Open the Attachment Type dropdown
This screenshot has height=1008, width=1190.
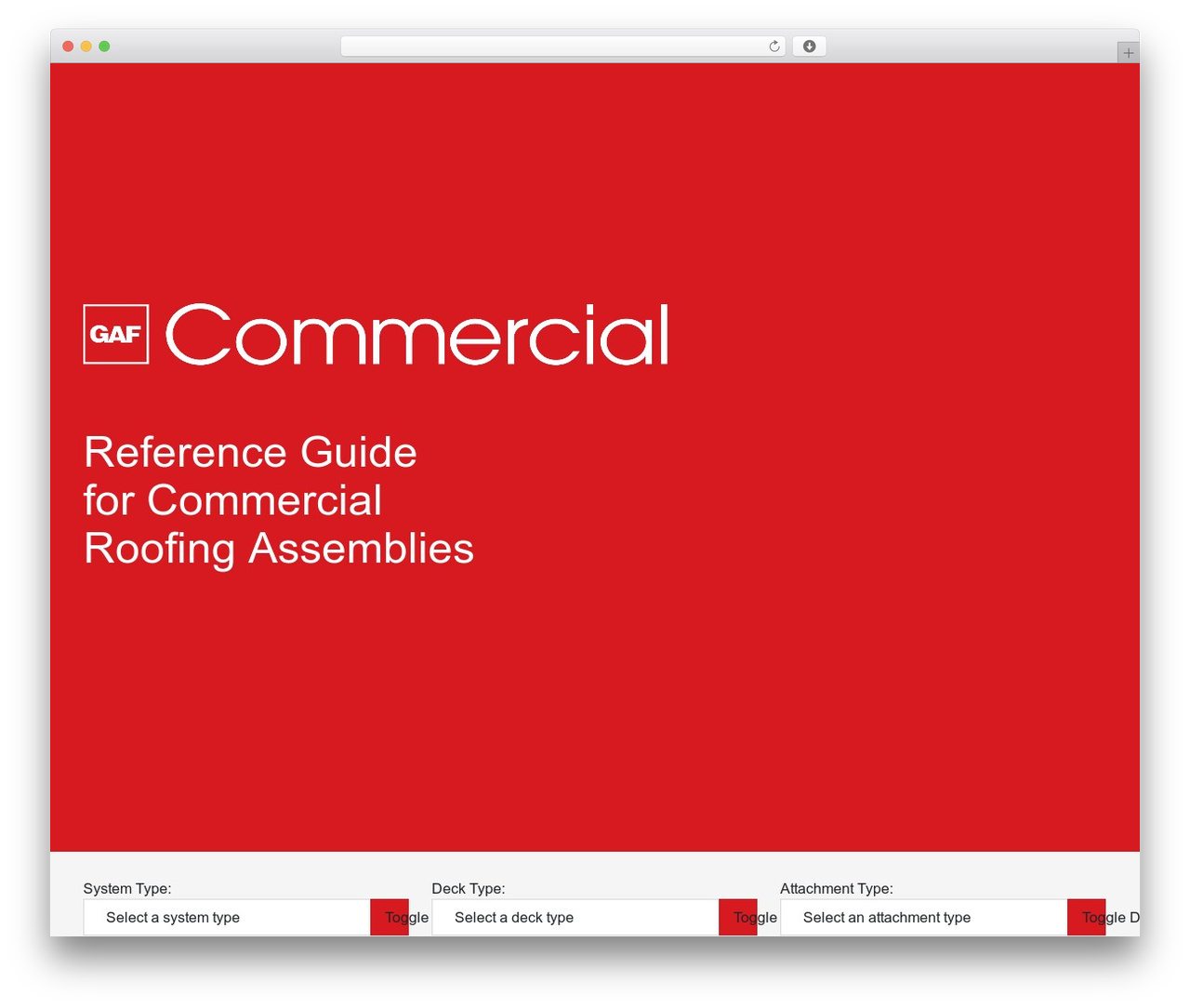924,917
